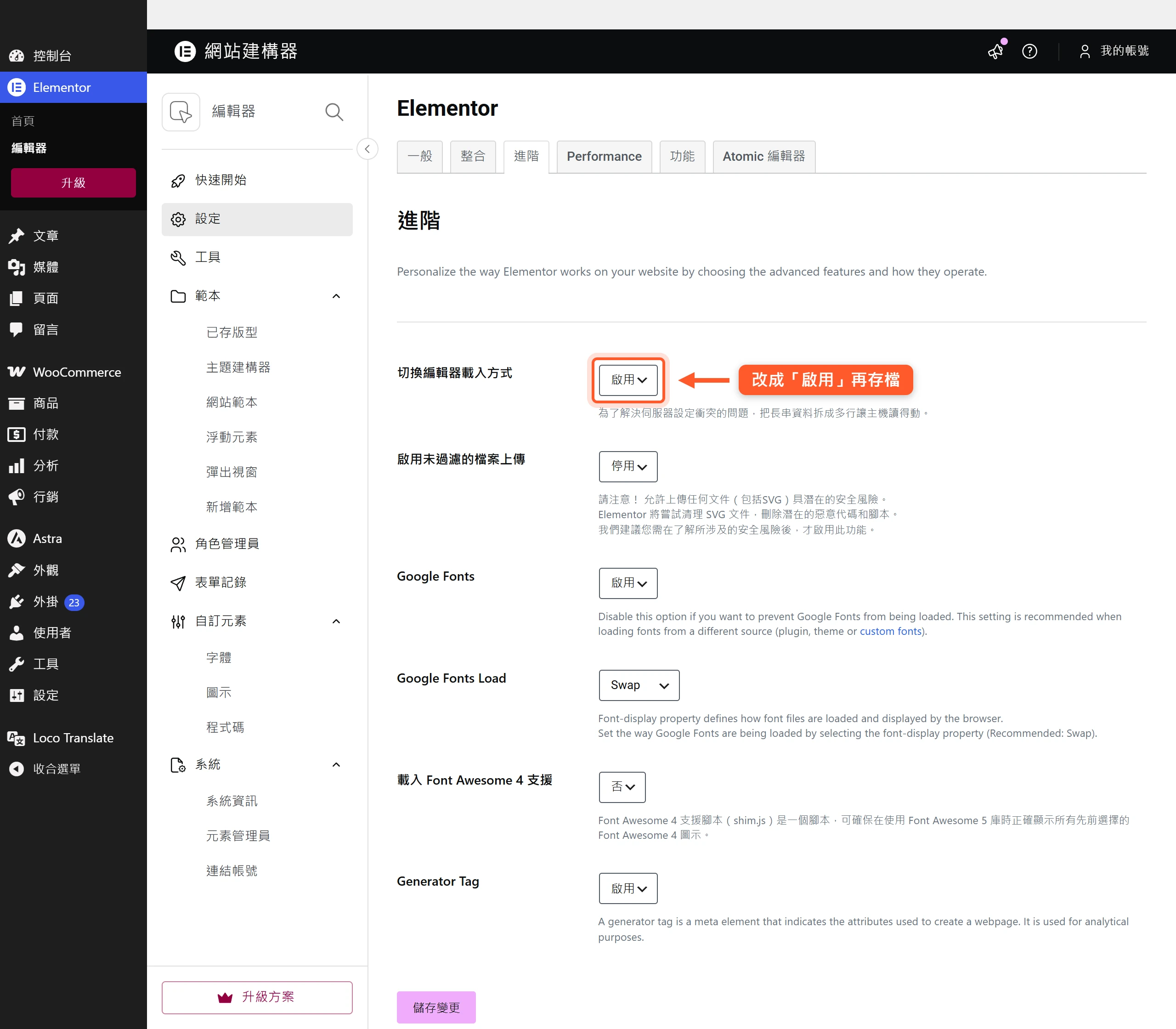The height and width of the screenshot is (1029, 1176).
Task: Open 字體 under 自訂元素
Action: click(219, 657)
